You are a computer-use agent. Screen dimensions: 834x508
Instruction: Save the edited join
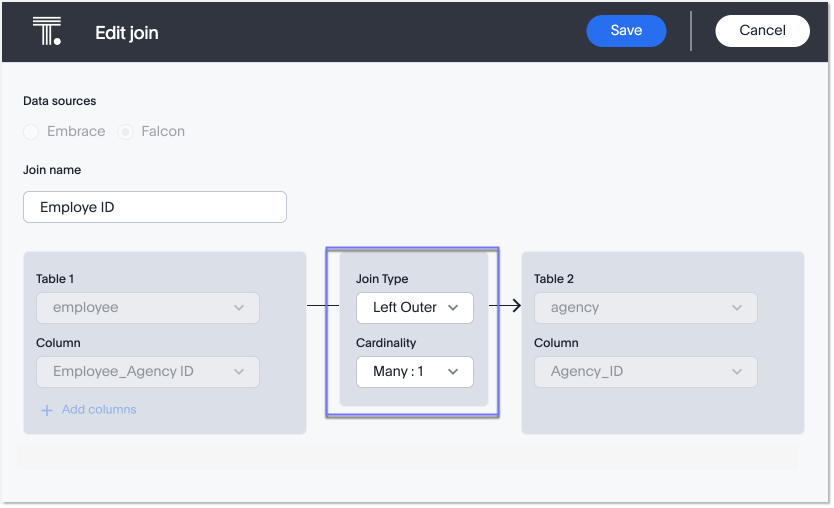(x=626, y=30)
